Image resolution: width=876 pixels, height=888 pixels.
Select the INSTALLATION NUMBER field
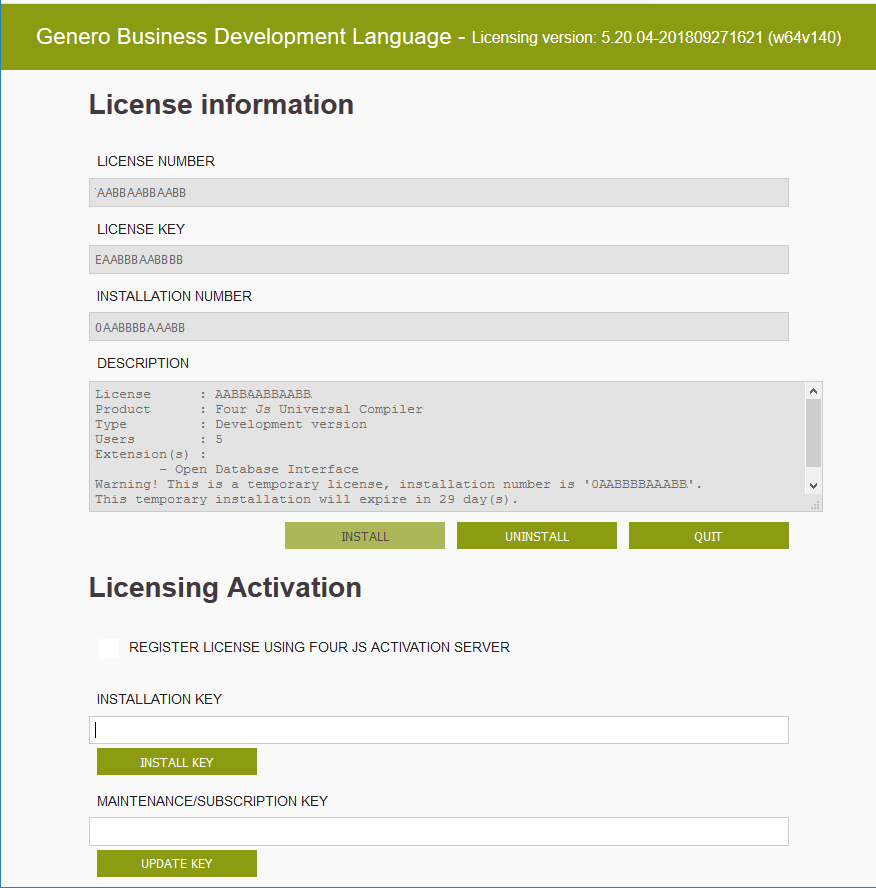tap(438, 326)
